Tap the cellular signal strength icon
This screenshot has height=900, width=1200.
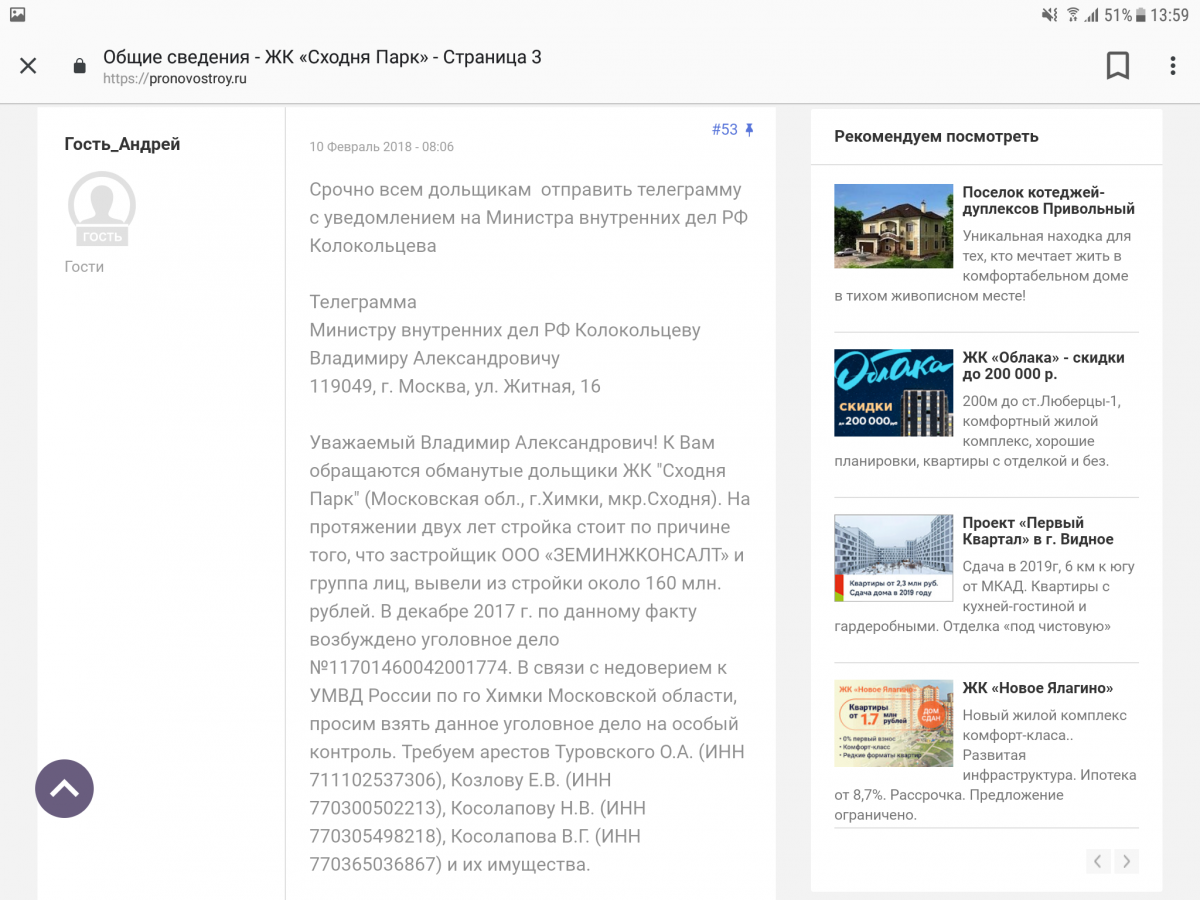click(x=1093, y=15)
